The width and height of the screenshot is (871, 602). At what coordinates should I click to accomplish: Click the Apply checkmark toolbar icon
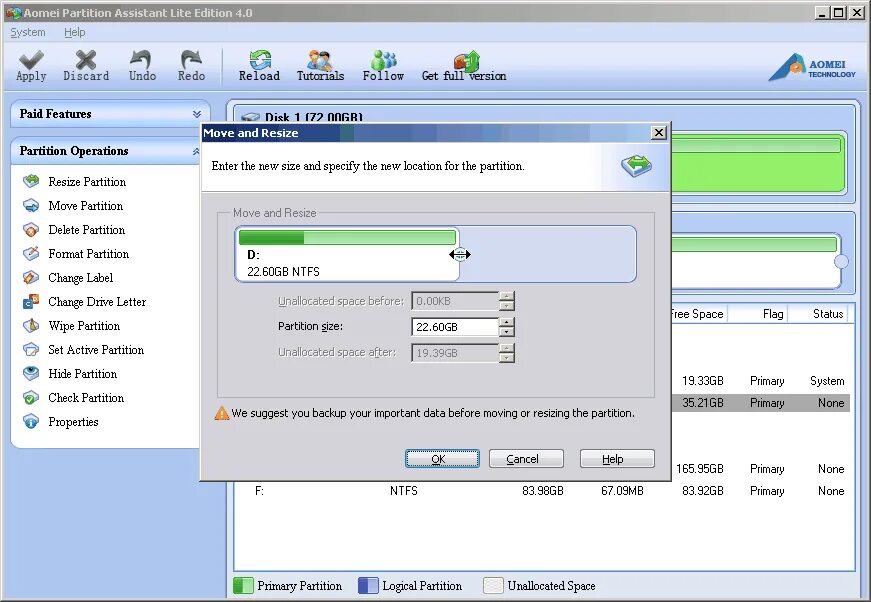pyautogui.click(x=31, y=59)
